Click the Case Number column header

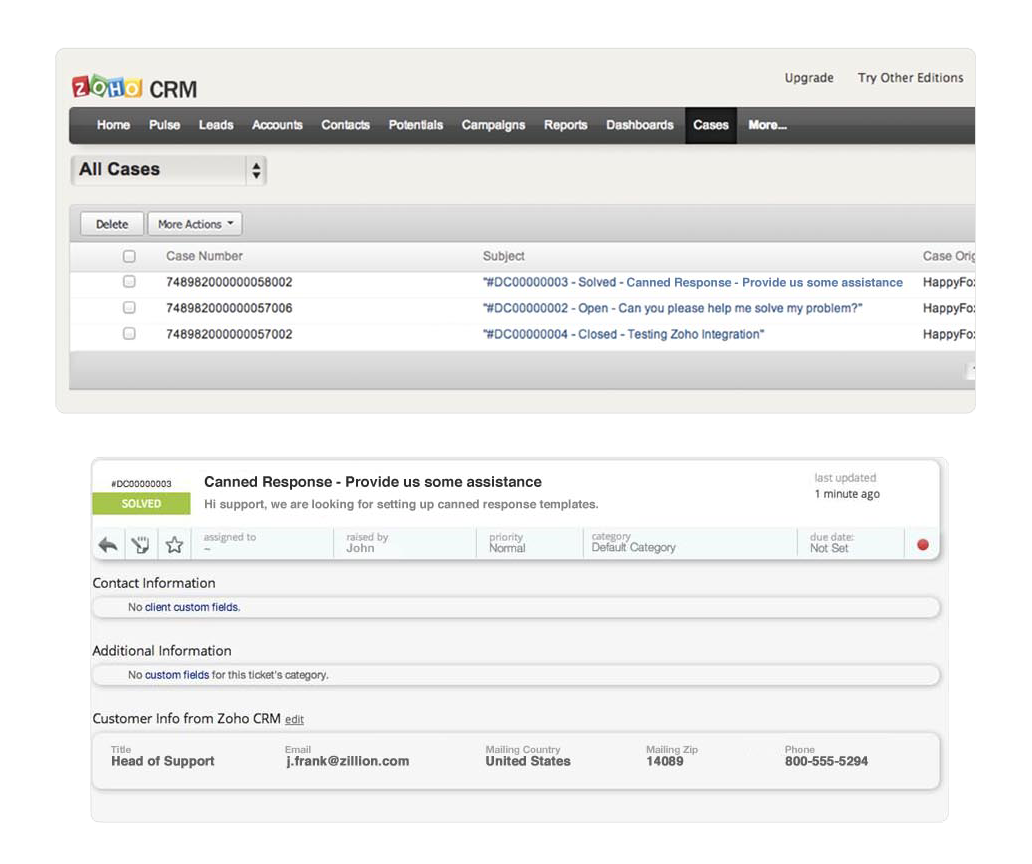click(204, 256)
